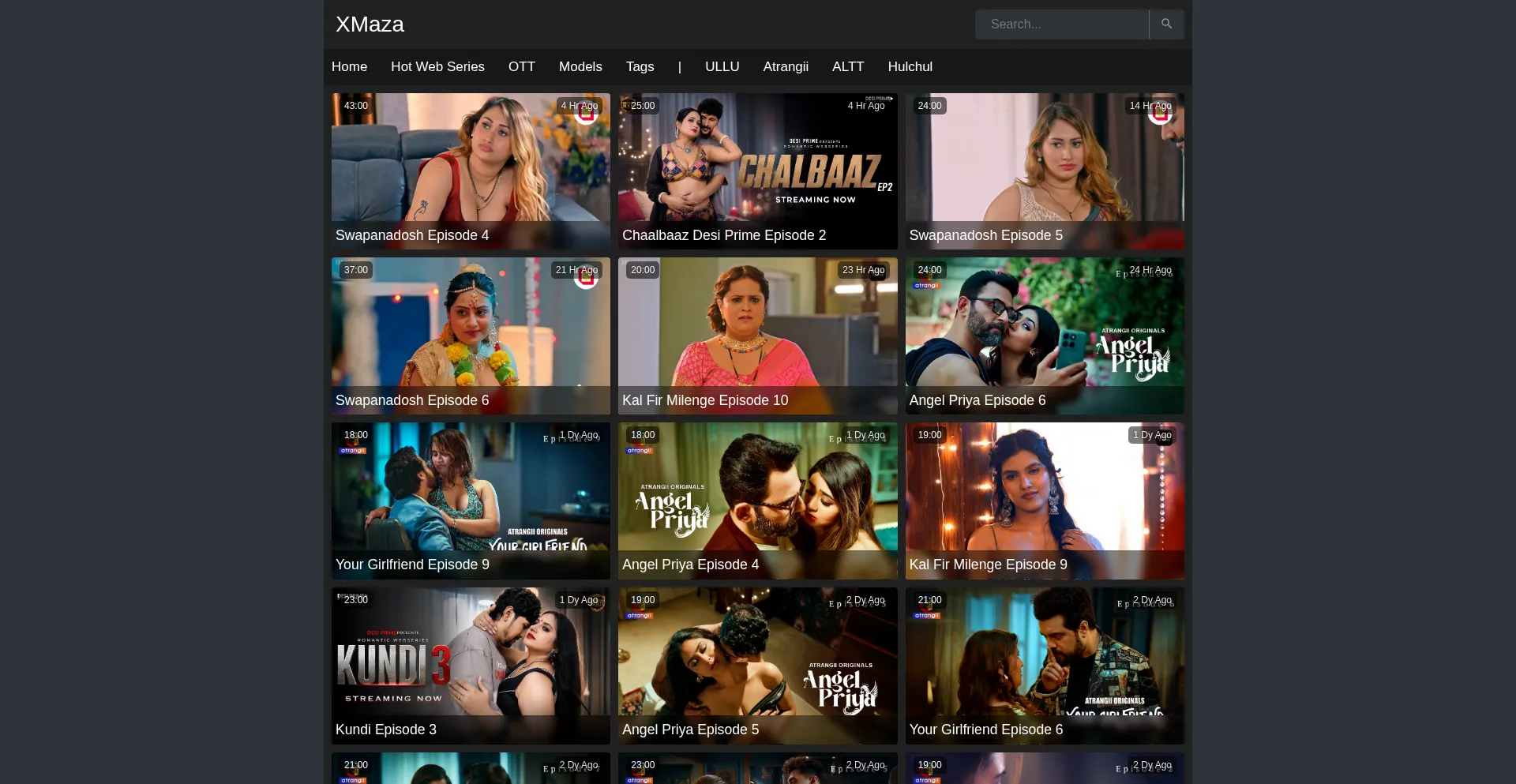Click the 24:00 duration on Angel Priya Episode 6
The image size is (1516, 784).
pyautogui.click(x=929, y=270)
